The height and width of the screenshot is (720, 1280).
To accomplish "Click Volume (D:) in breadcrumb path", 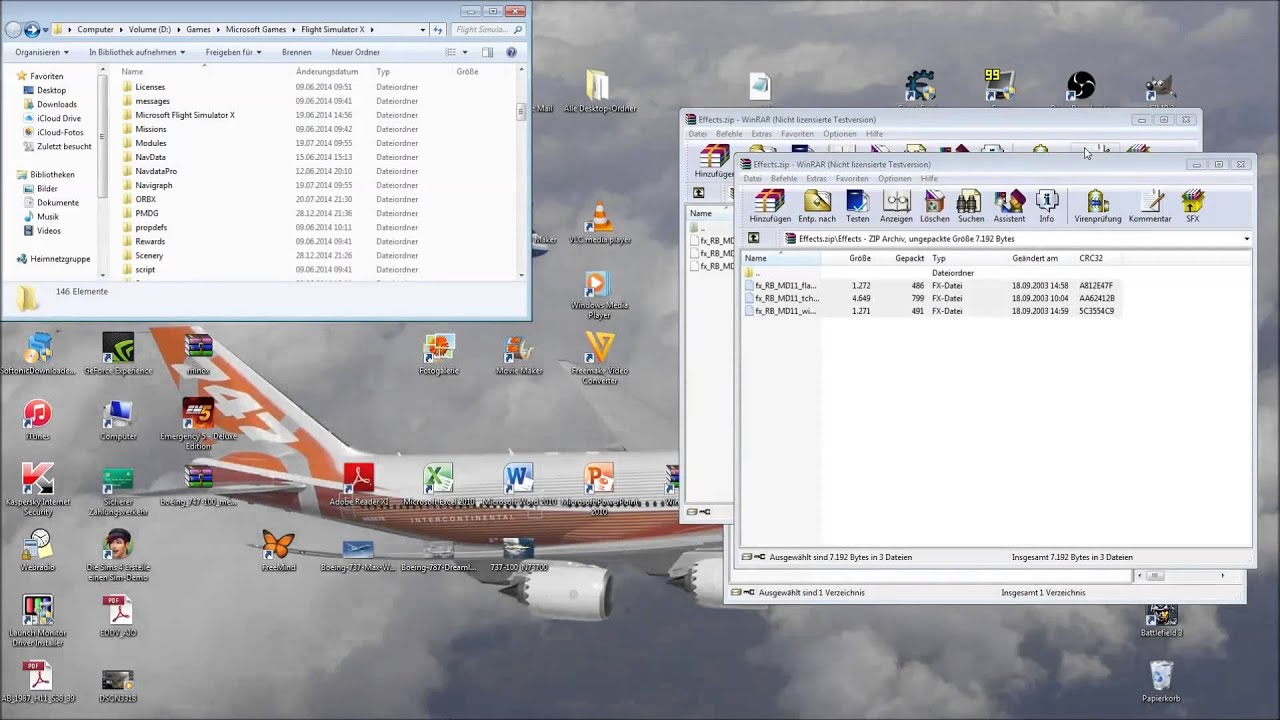I will pyautogui.click(x=148, y=30).
